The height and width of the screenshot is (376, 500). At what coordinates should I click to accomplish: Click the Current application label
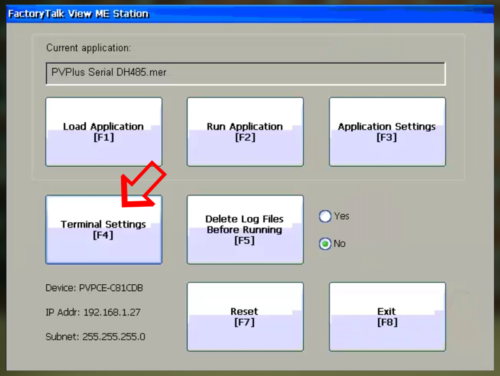88,48
